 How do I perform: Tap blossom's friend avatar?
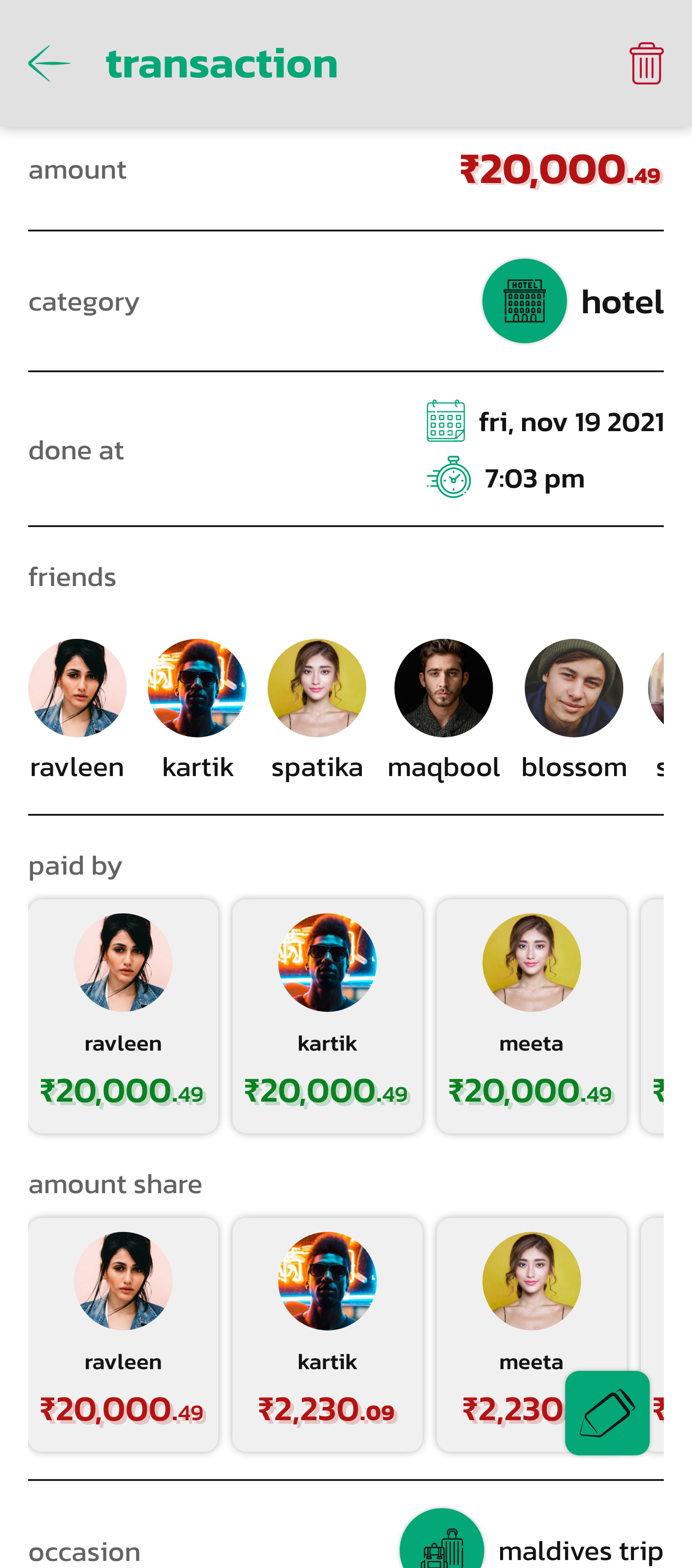point(573,688)
